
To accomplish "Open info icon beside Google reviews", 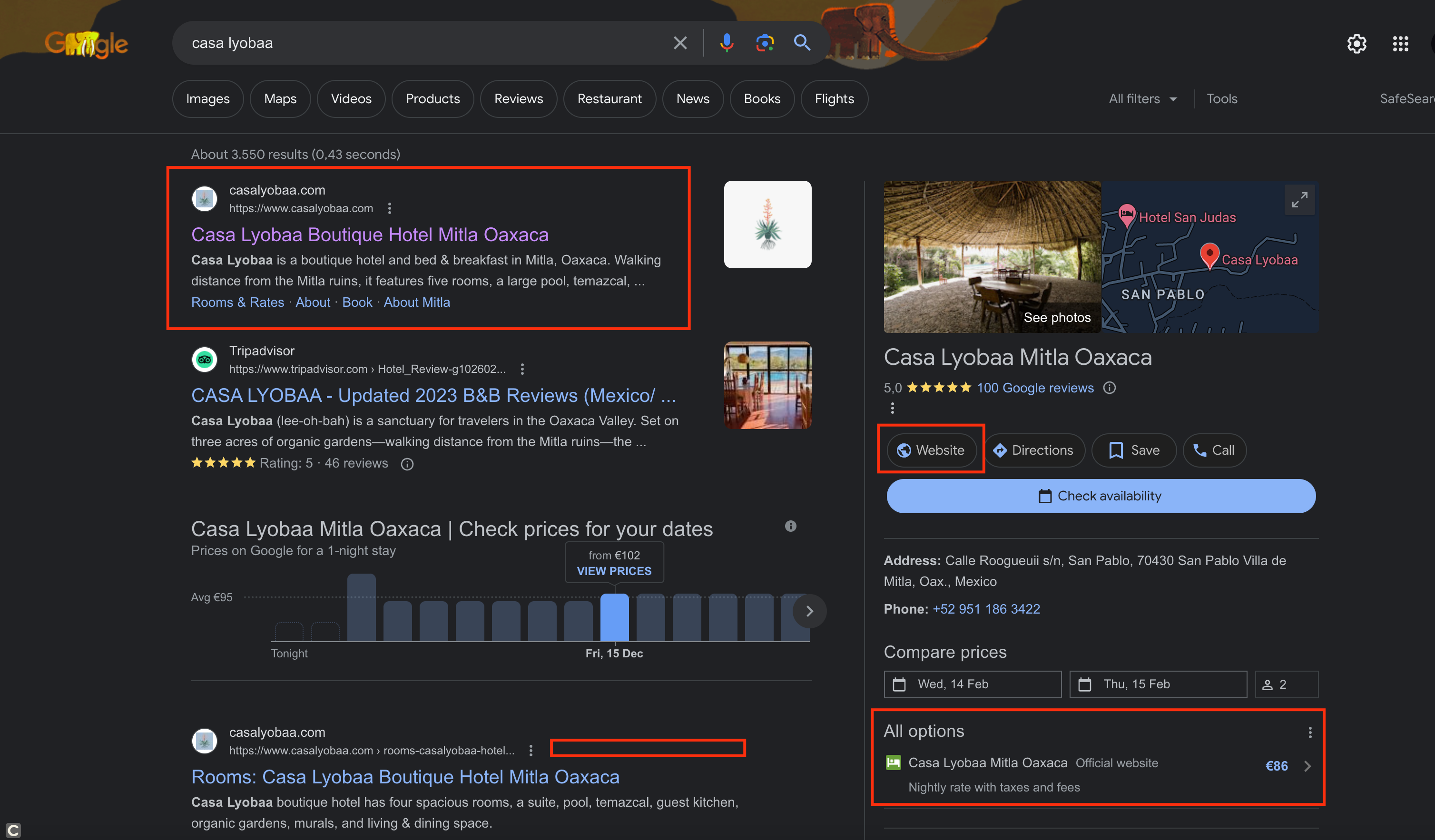I will coord(1109,388).
